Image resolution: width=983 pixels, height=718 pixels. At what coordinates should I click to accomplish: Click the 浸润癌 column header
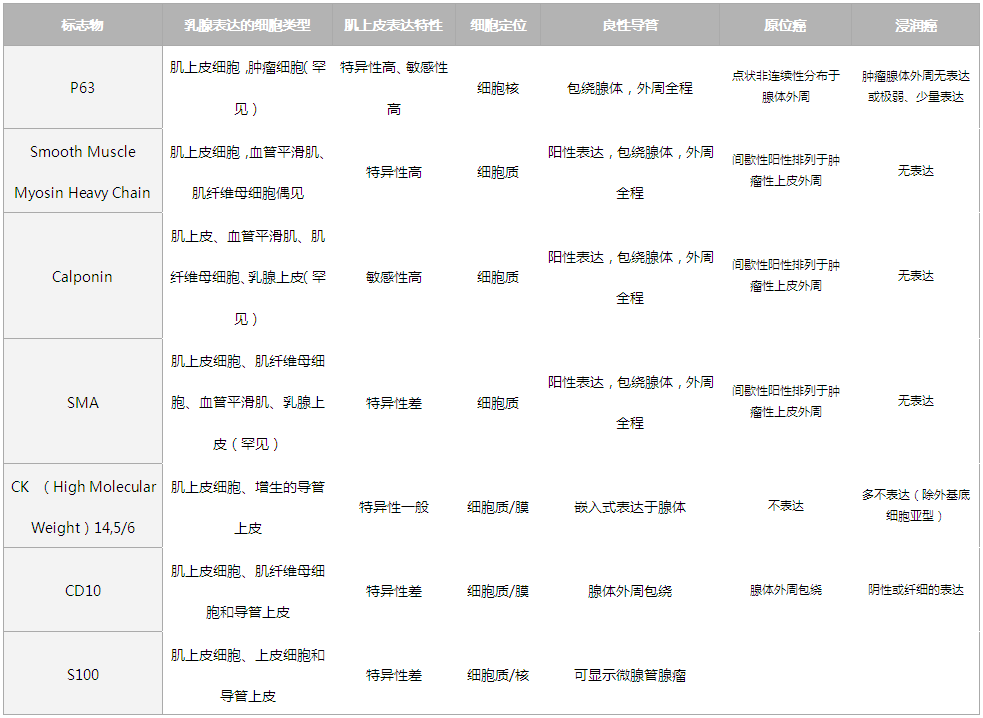click(x=915, y=25)
